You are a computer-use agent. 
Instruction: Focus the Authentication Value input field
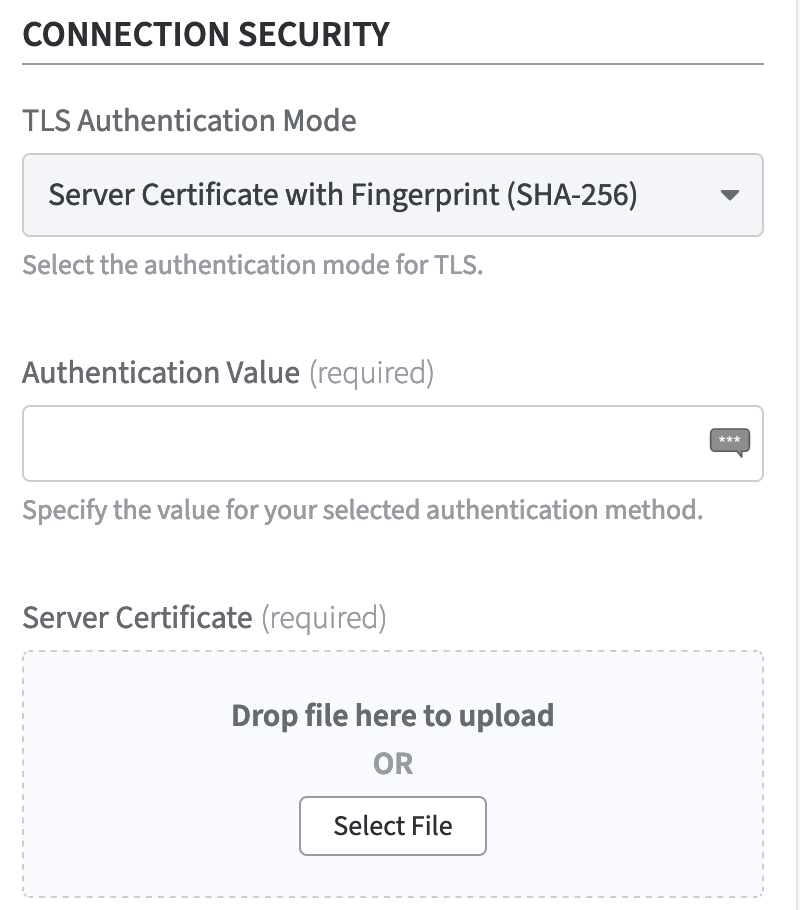pos(360,443)
